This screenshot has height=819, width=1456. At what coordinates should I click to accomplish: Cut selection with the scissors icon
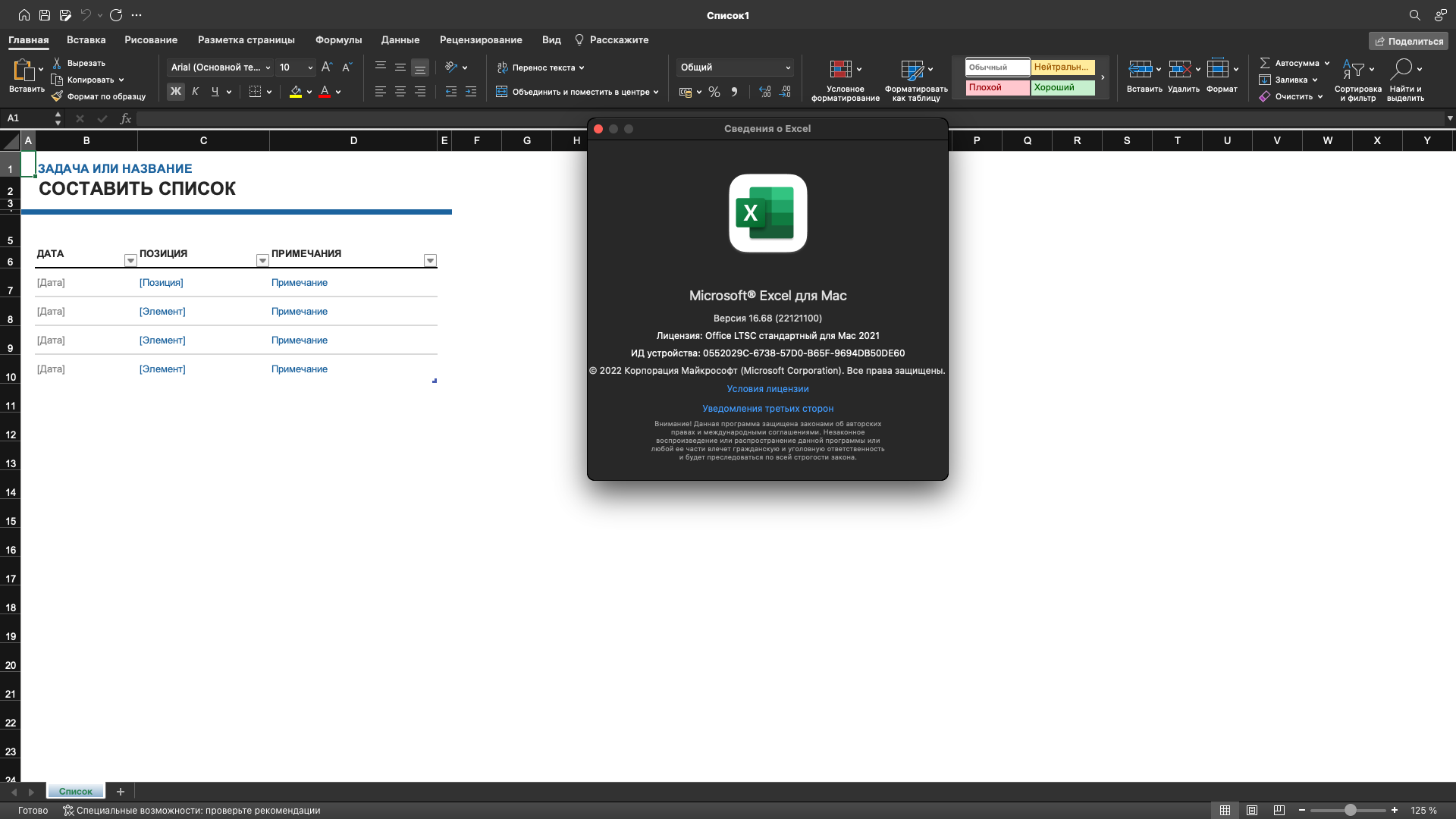coord(57,63)
